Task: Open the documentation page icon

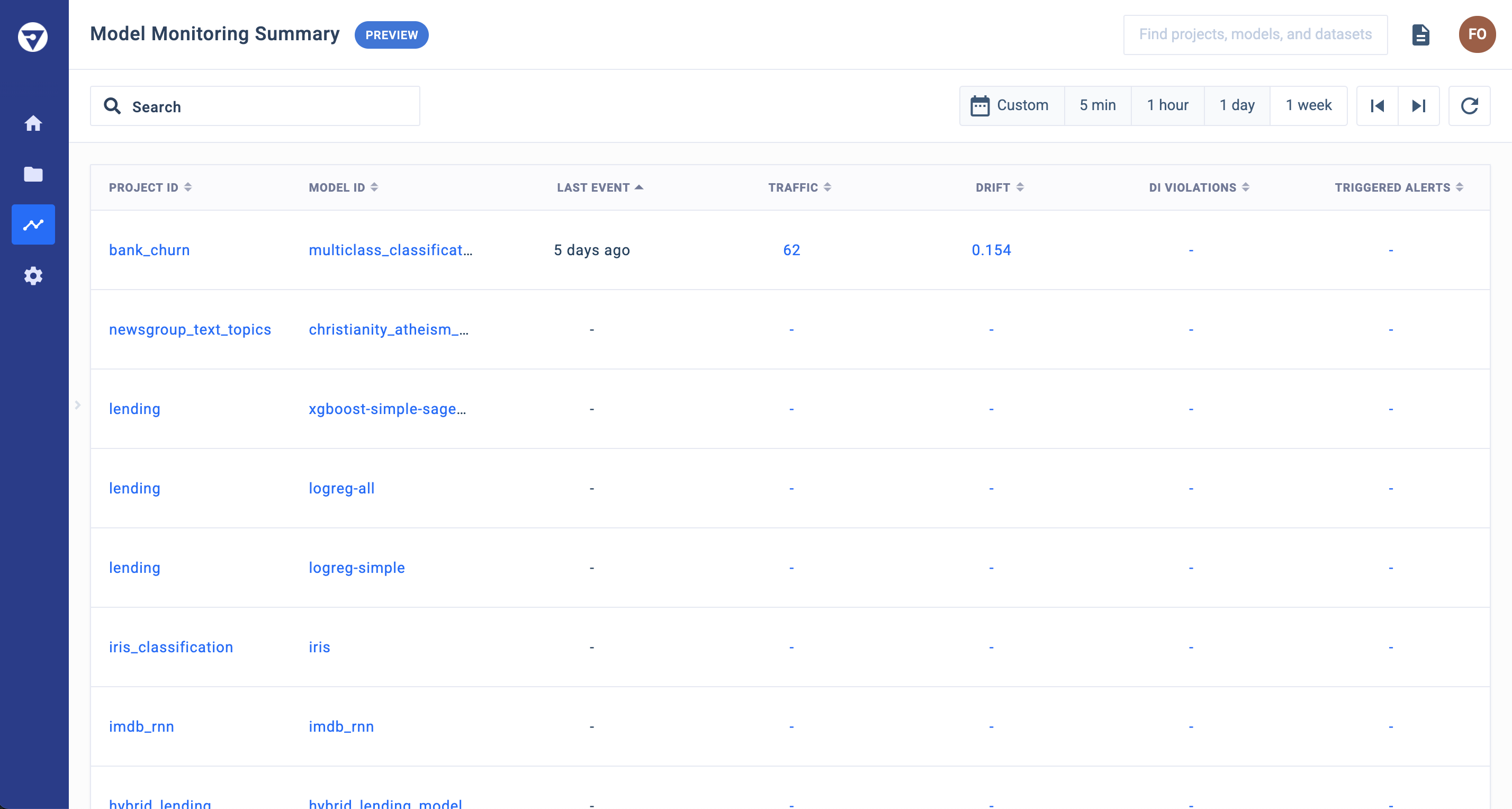Action: 1420,34
